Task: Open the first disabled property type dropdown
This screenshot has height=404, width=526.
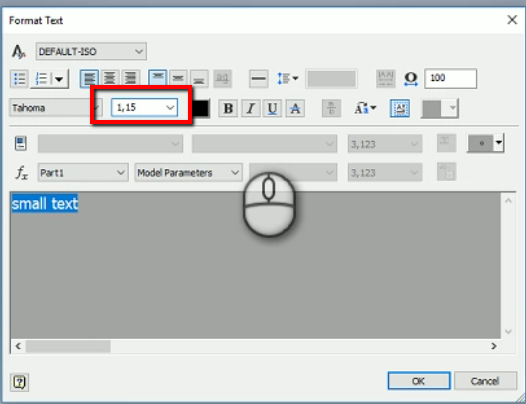Action: [x=110, y=144]
